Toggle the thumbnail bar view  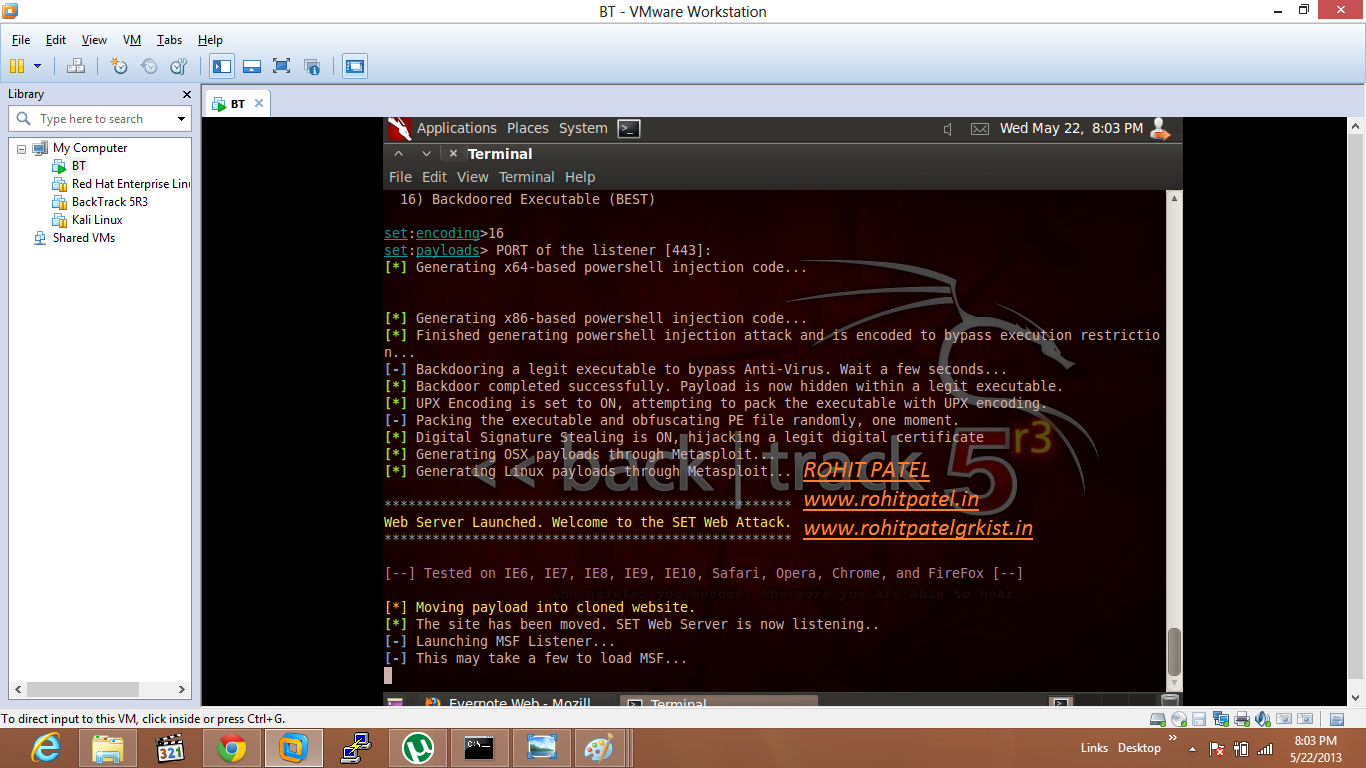(252, 66)
